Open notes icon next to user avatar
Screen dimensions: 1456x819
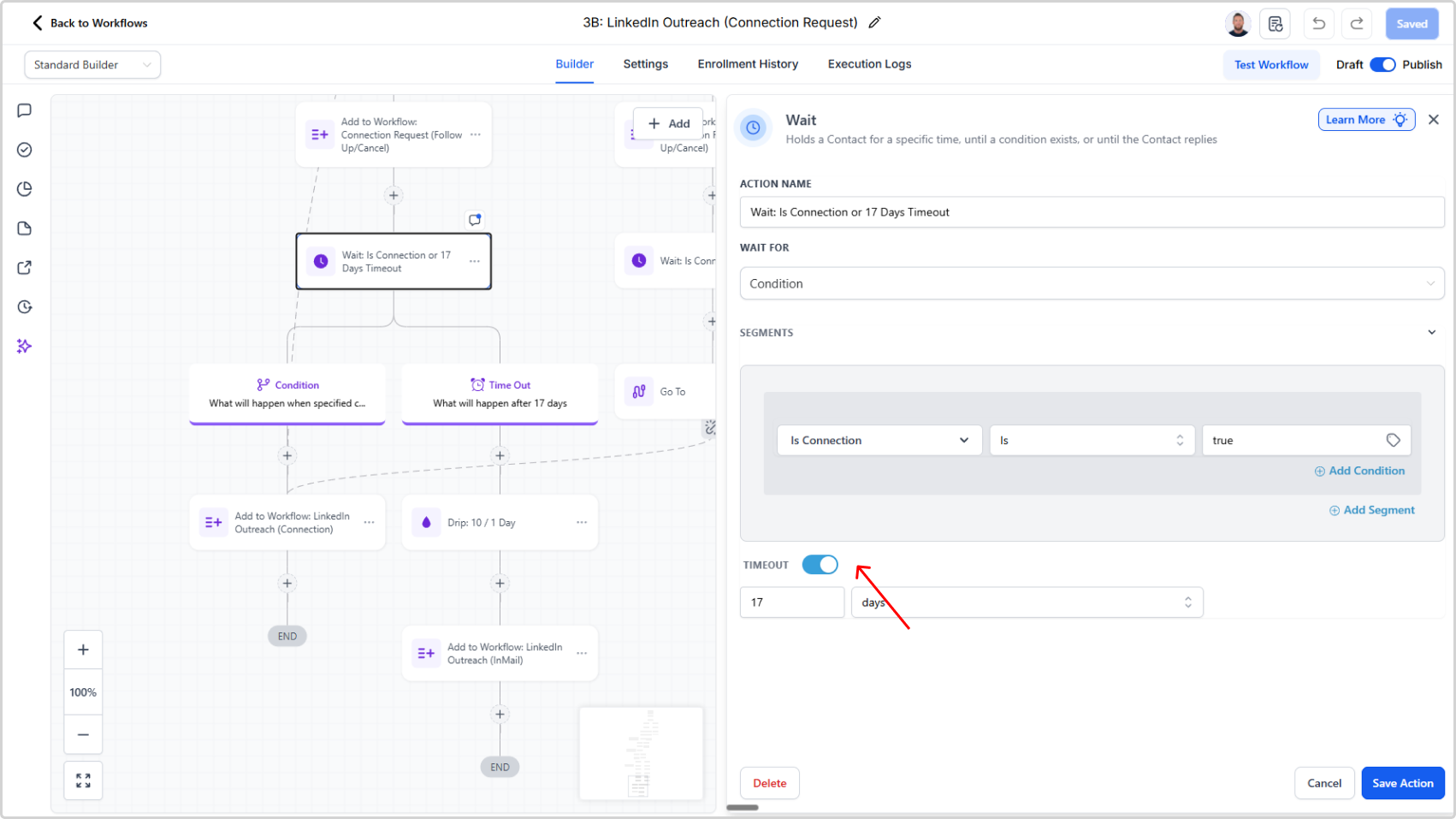click(1275, 24)
